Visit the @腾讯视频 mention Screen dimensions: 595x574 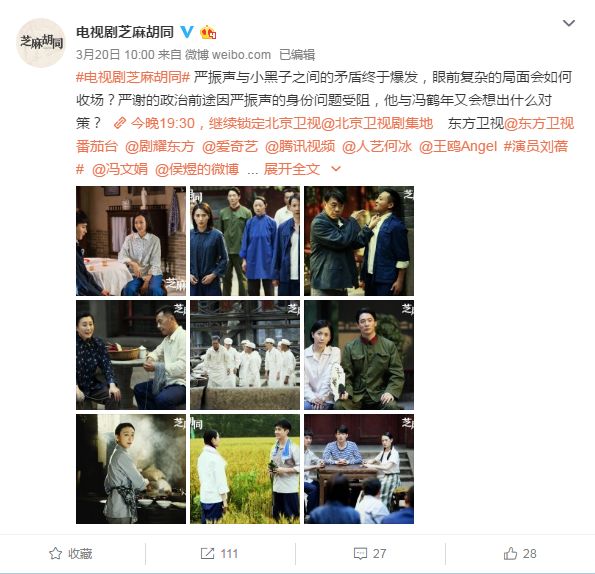300,146
